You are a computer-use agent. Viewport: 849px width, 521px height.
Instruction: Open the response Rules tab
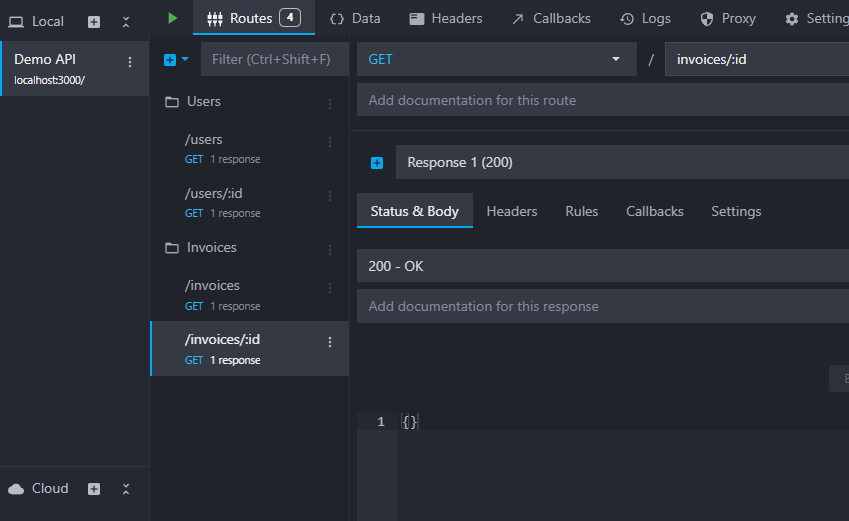tap(581, 211)
